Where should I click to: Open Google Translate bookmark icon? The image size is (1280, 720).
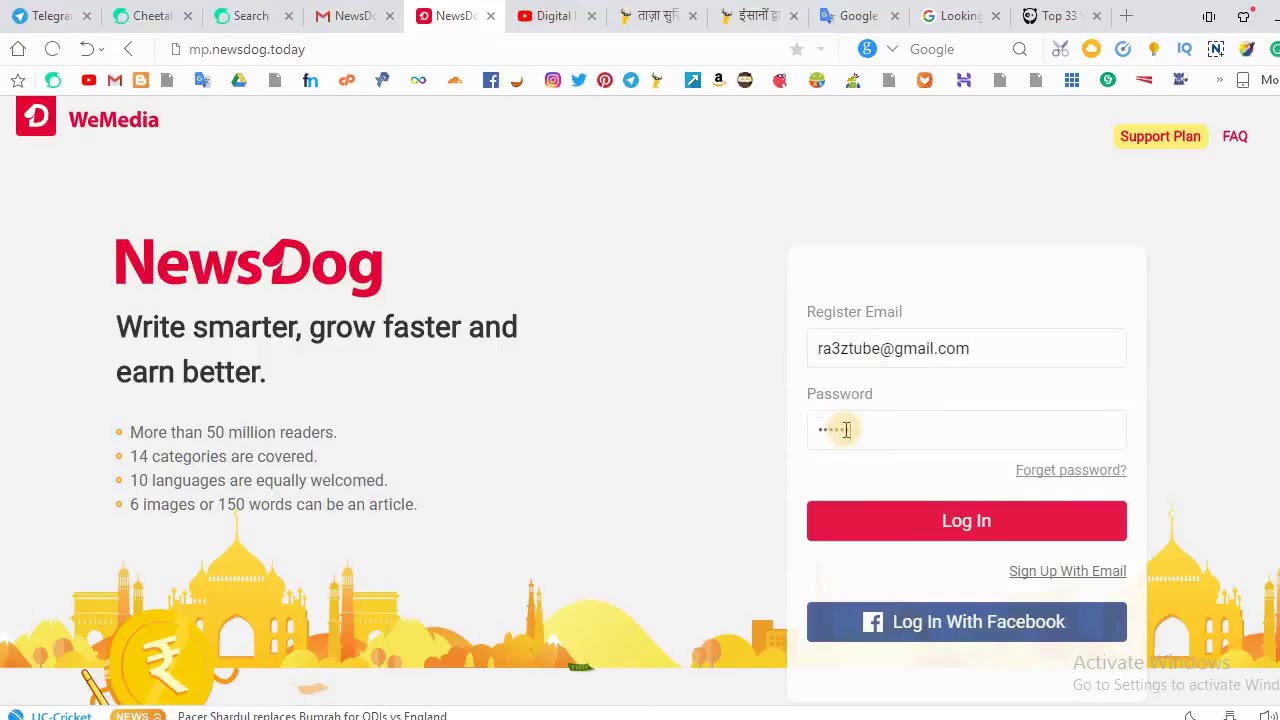(x=203, y=80)
